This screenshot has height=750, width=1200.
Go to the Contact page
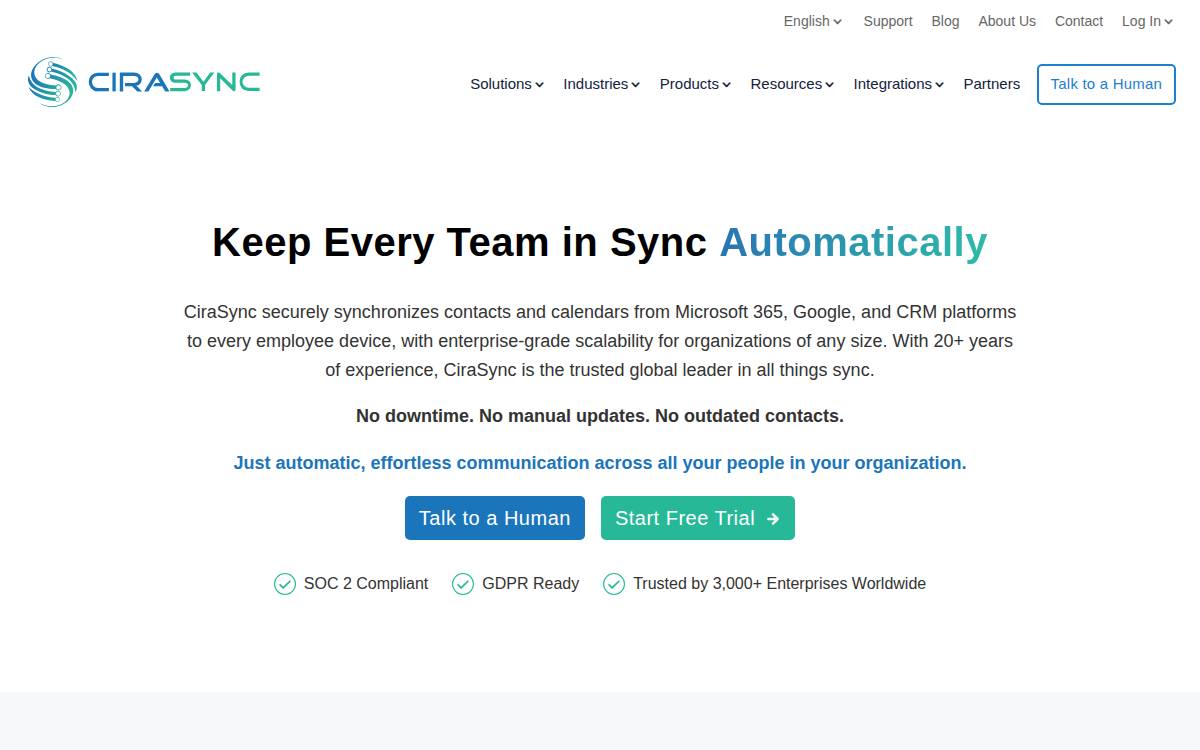[x=1079, y=21]
